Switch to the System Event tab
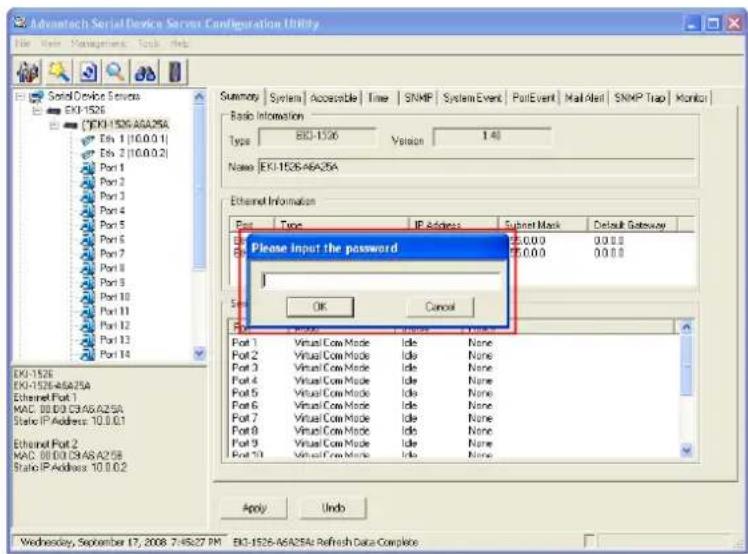748x554 pixels. tap(472, 98)
